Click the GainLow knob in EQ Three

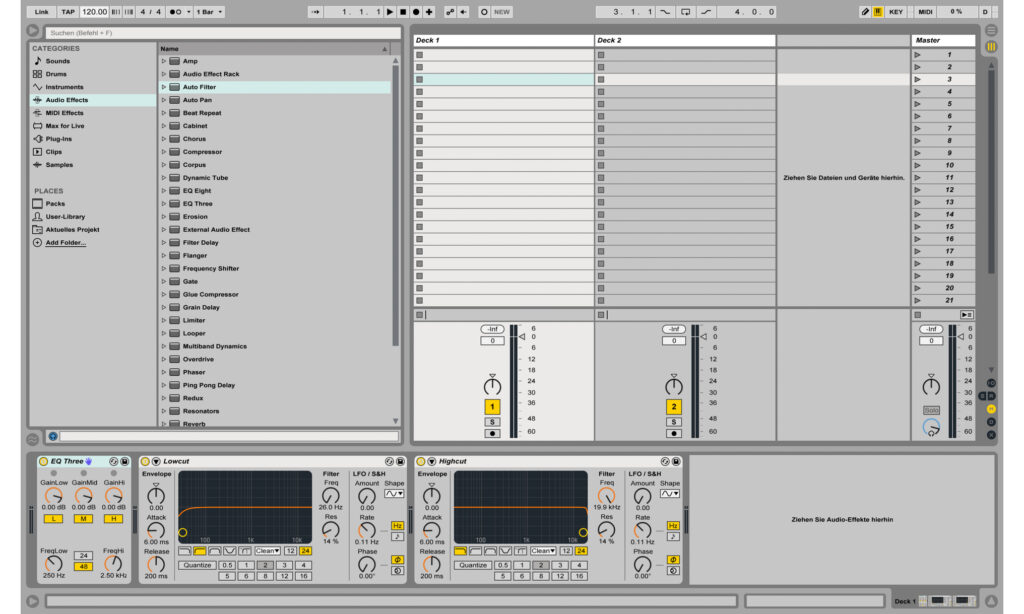point(54,495)
